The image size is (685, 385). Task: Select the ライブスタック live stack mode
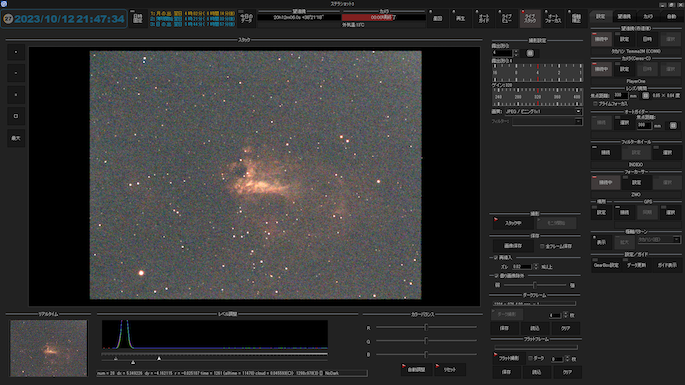(x=530, y=18)
